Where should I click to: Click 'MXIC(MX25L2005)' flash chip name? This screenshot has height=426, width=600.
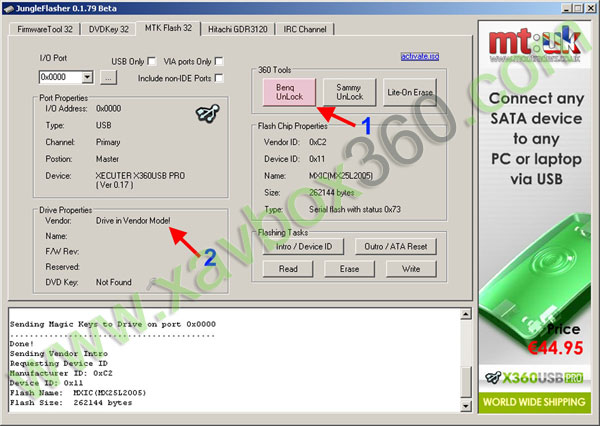[341, 176]
